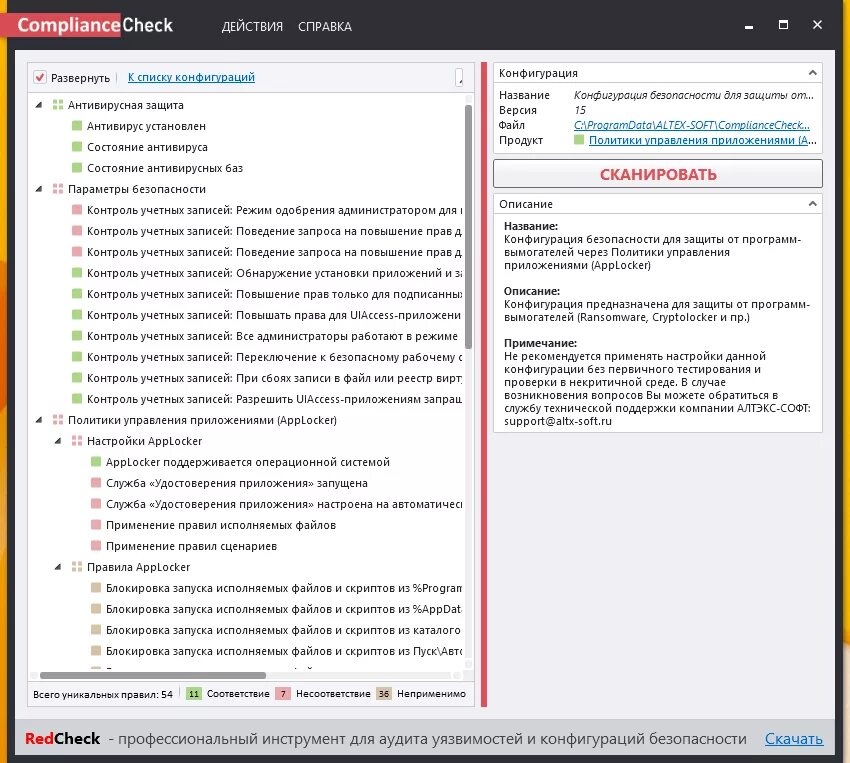The image size is (850, 763).
Task: Click the beige icon of Блокировка из %Program rule
Action: 96,588
